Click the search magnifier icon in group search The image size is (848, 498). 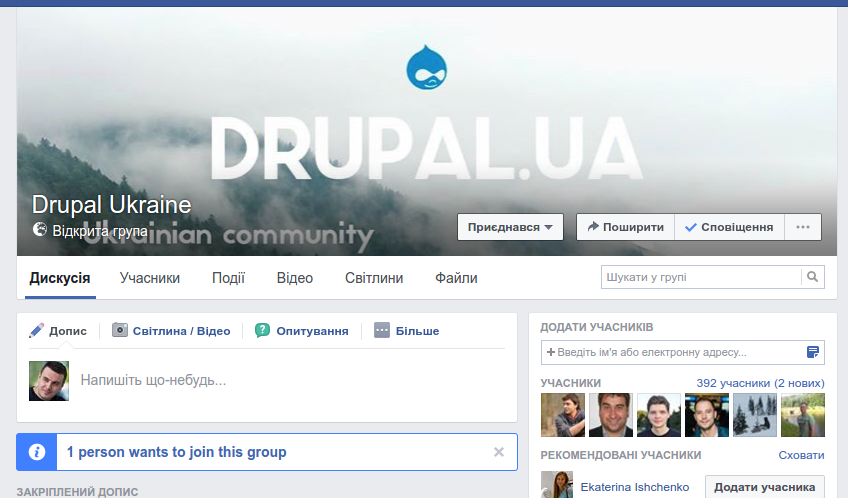point(813,277)
